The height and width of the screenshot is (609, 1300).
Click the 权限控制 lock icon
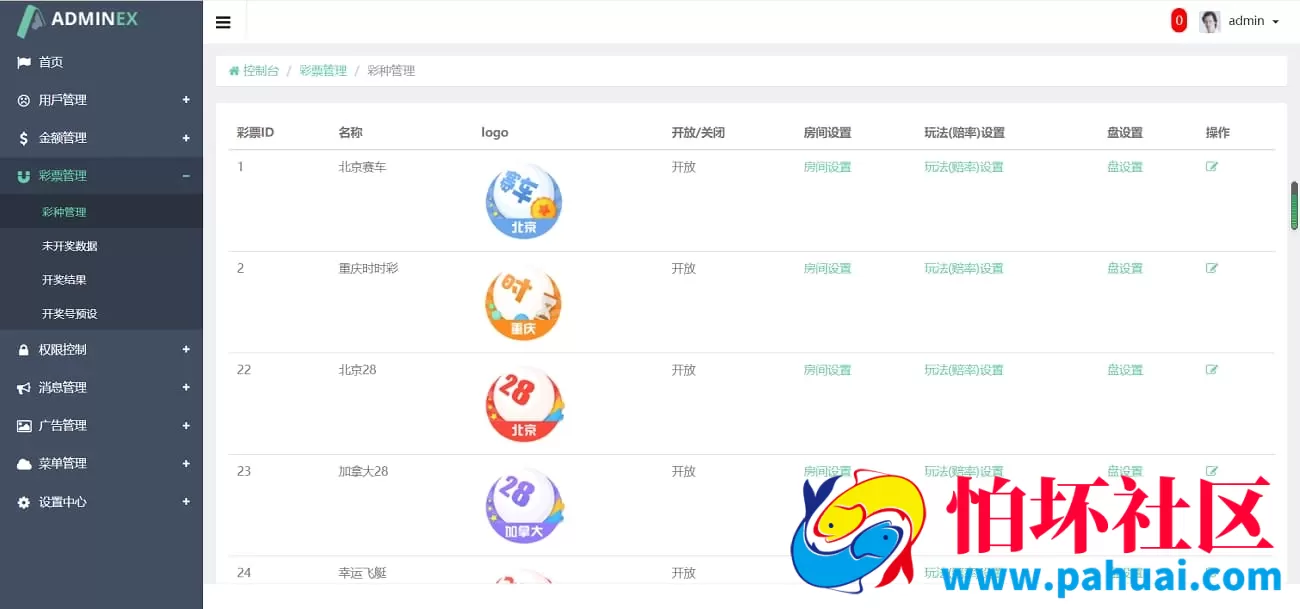pyautogui.click(x=24, y=349)
